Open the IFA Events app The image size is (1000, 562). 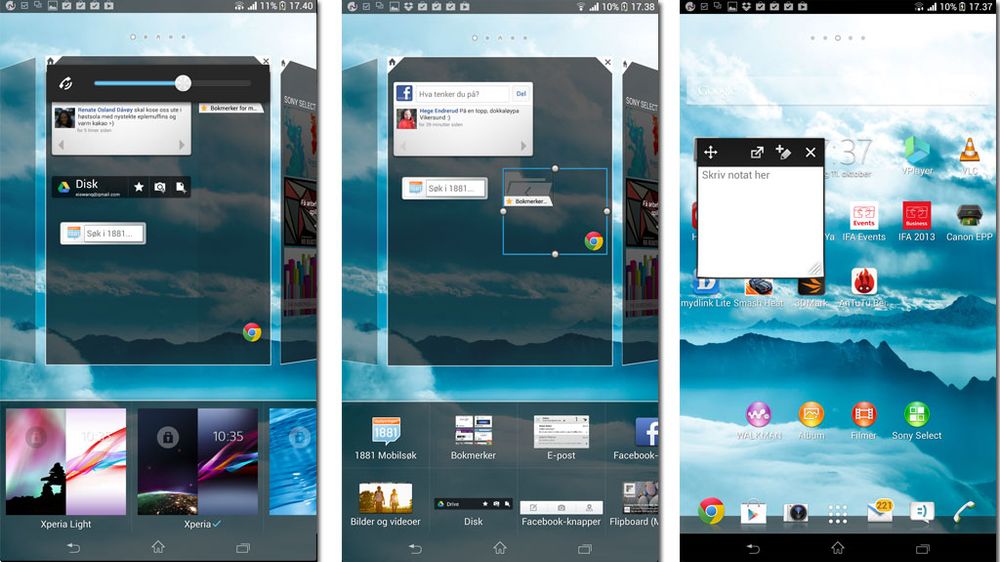(864, 222)
